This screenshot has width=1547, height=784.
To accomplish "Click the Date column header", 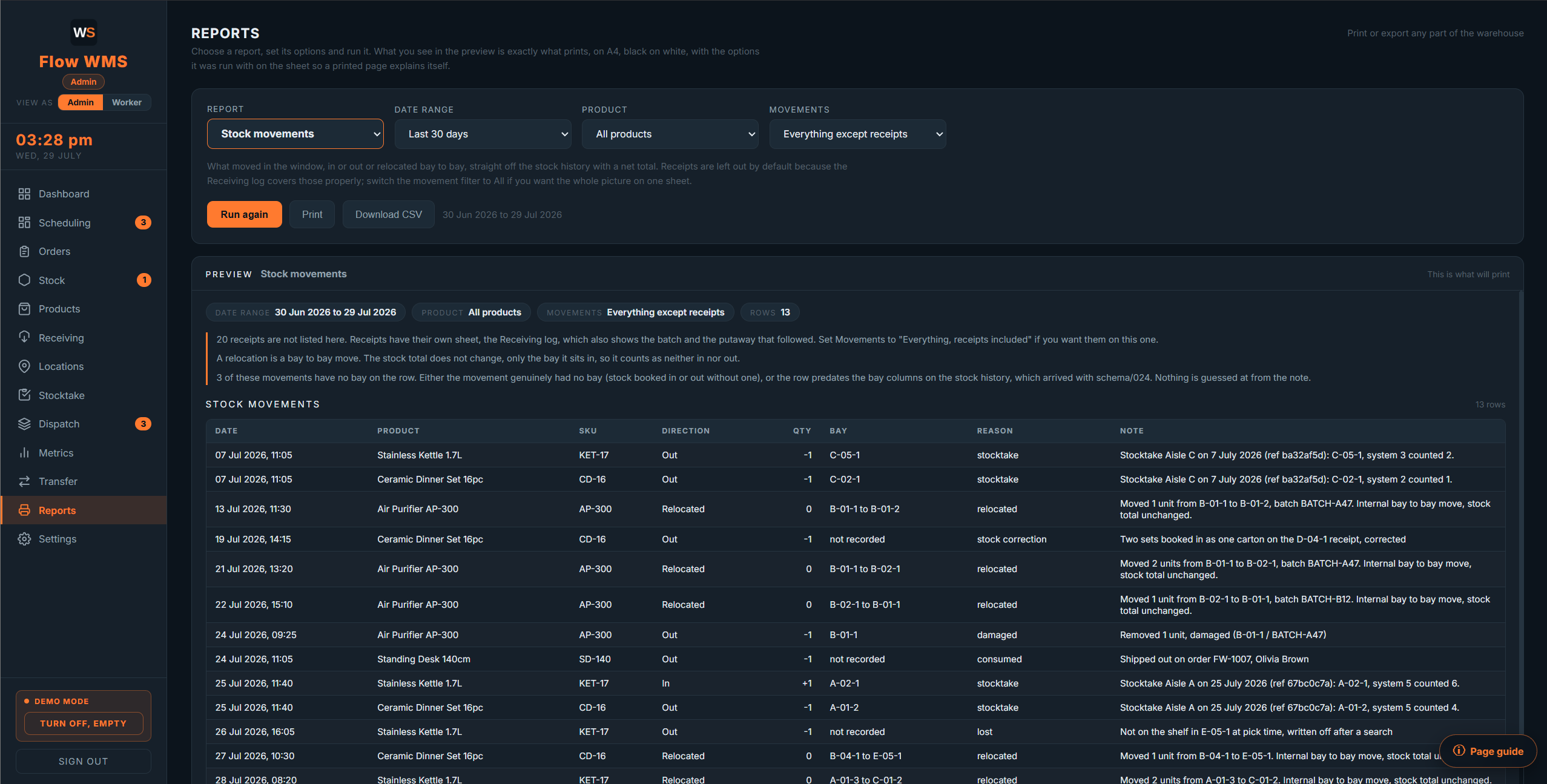I will coord(226,431).
